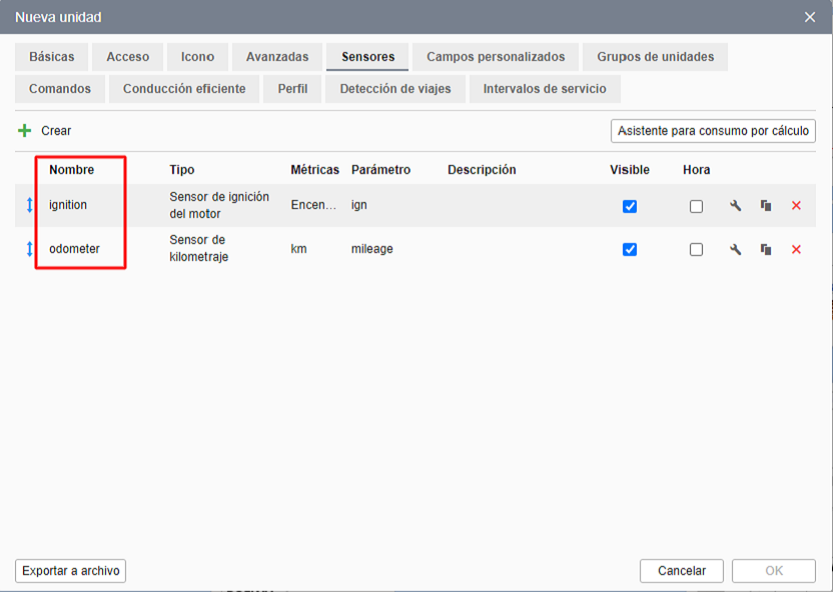833x592 pixels.
Task: Copy the odometer sensor
Action: point(766,249)
